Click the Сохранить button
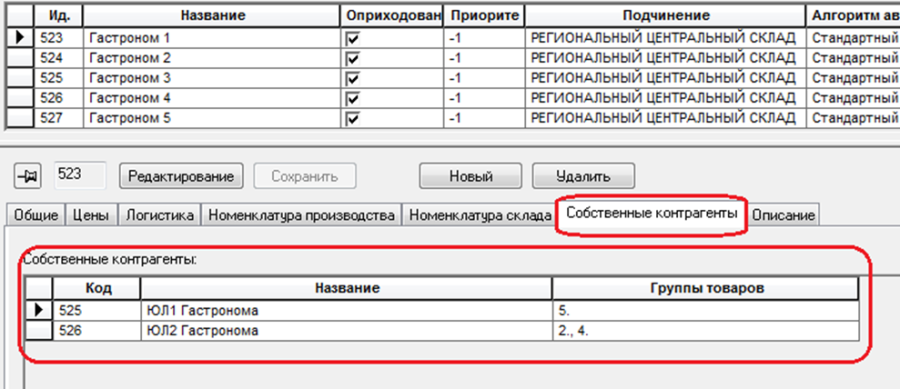This screenshot has width=900, height=389. pos(305,176)
